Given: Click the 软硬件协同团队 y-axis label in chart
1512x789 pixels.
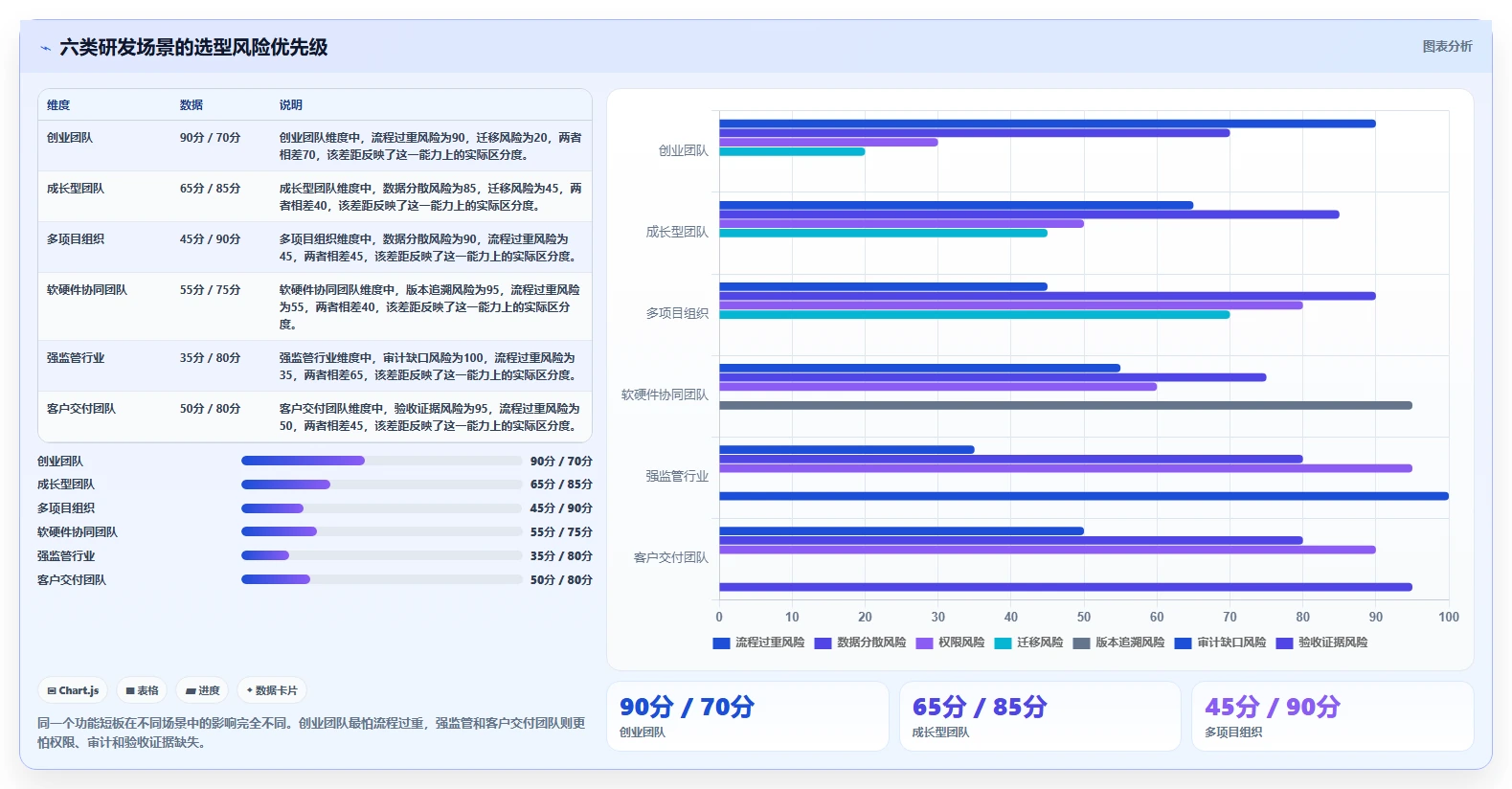Looking at the screenshot, I should pos(666,394).
